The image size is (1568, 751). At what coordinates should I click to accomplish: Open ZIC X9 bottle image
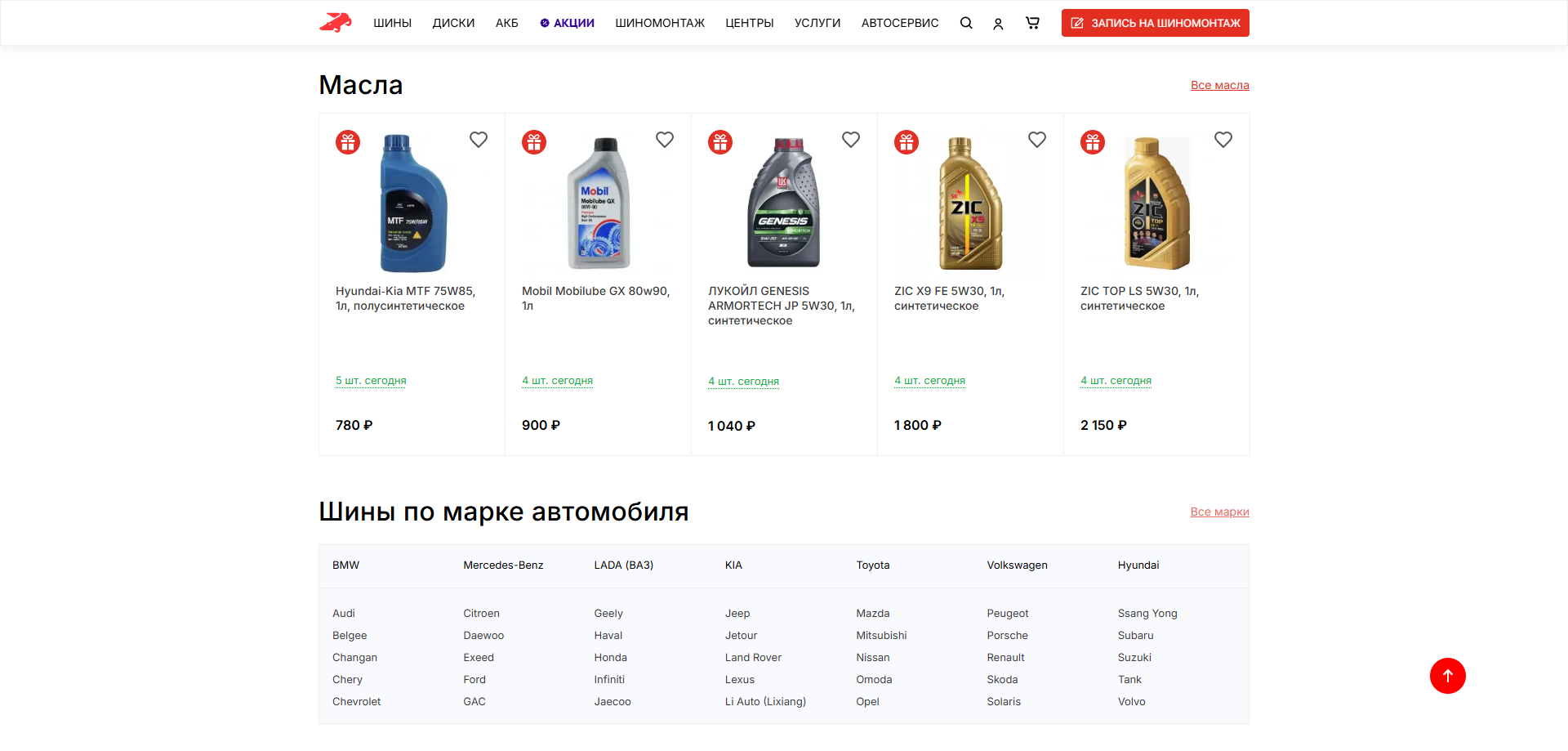coord(970,203)
